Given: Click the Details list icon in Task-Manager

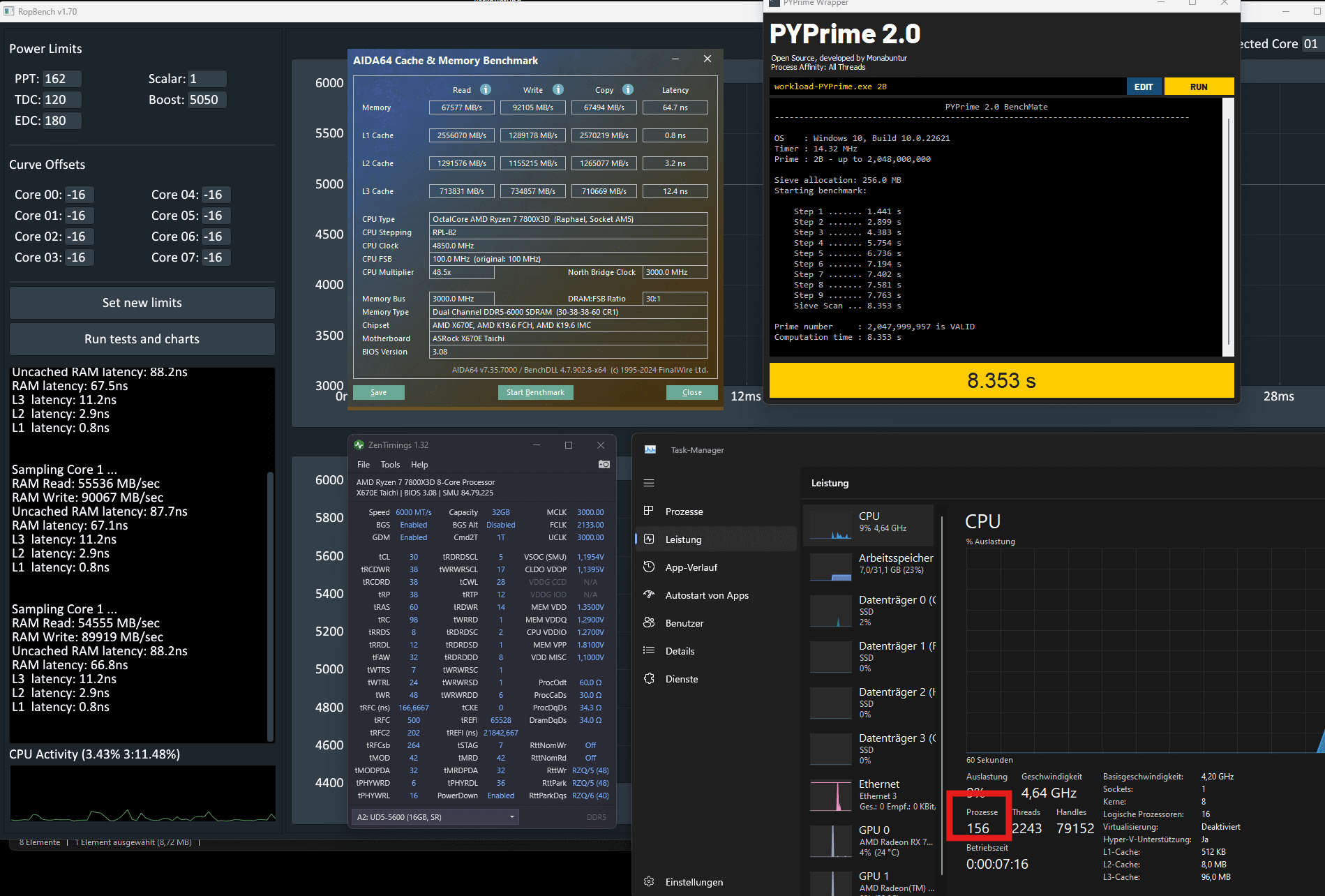Looking at the screenshot, I should pos(649,650).
